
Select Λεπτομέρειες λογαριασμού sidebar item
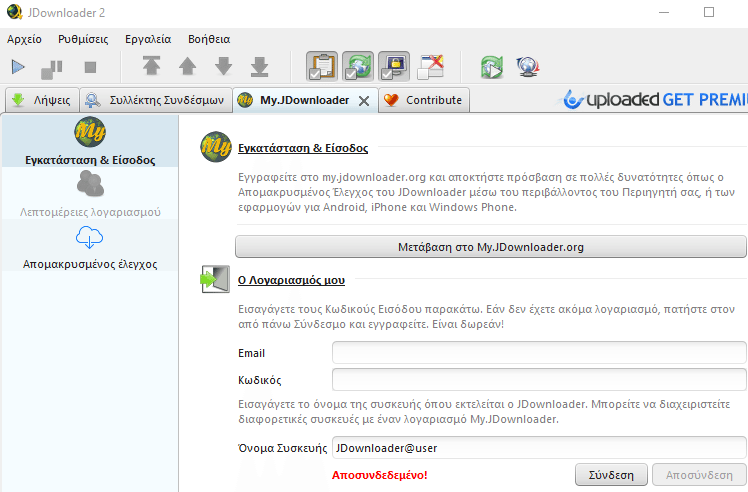tap(90, 193)
